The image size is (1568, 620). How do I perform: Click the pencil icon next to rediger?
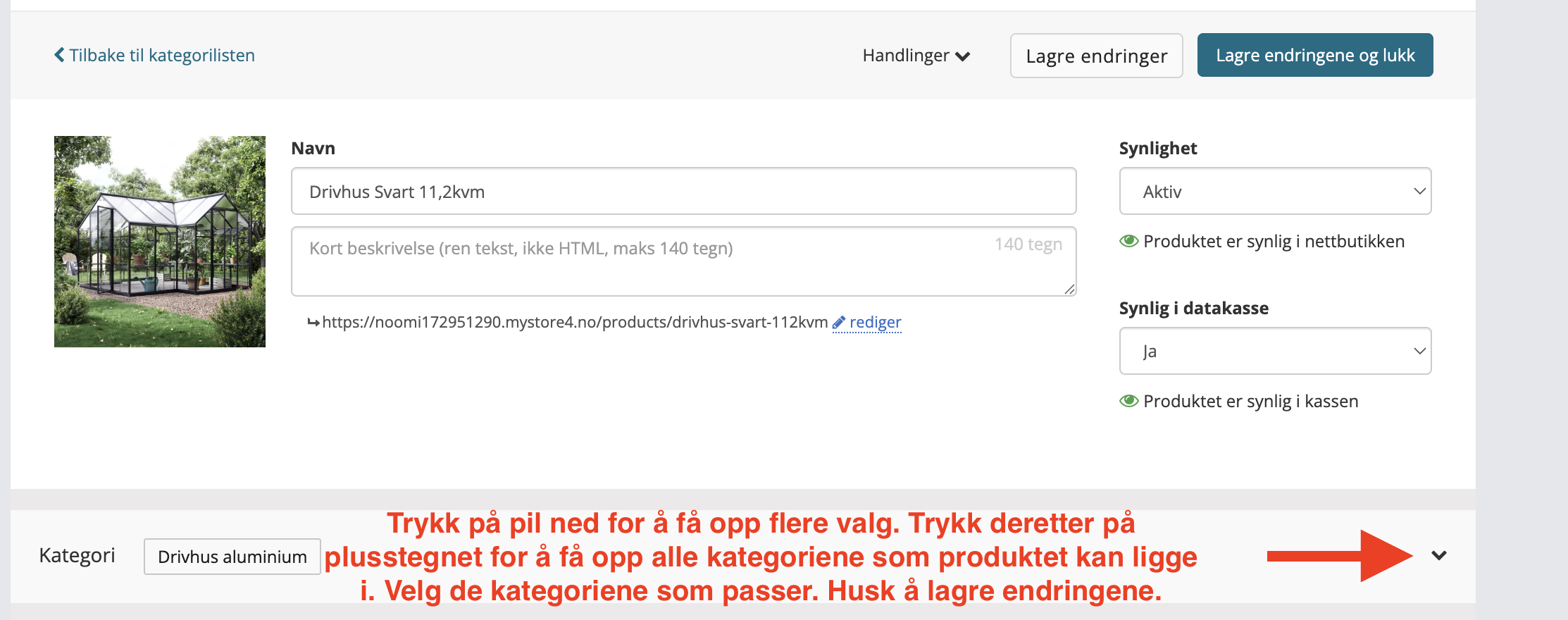pos(838,323)
